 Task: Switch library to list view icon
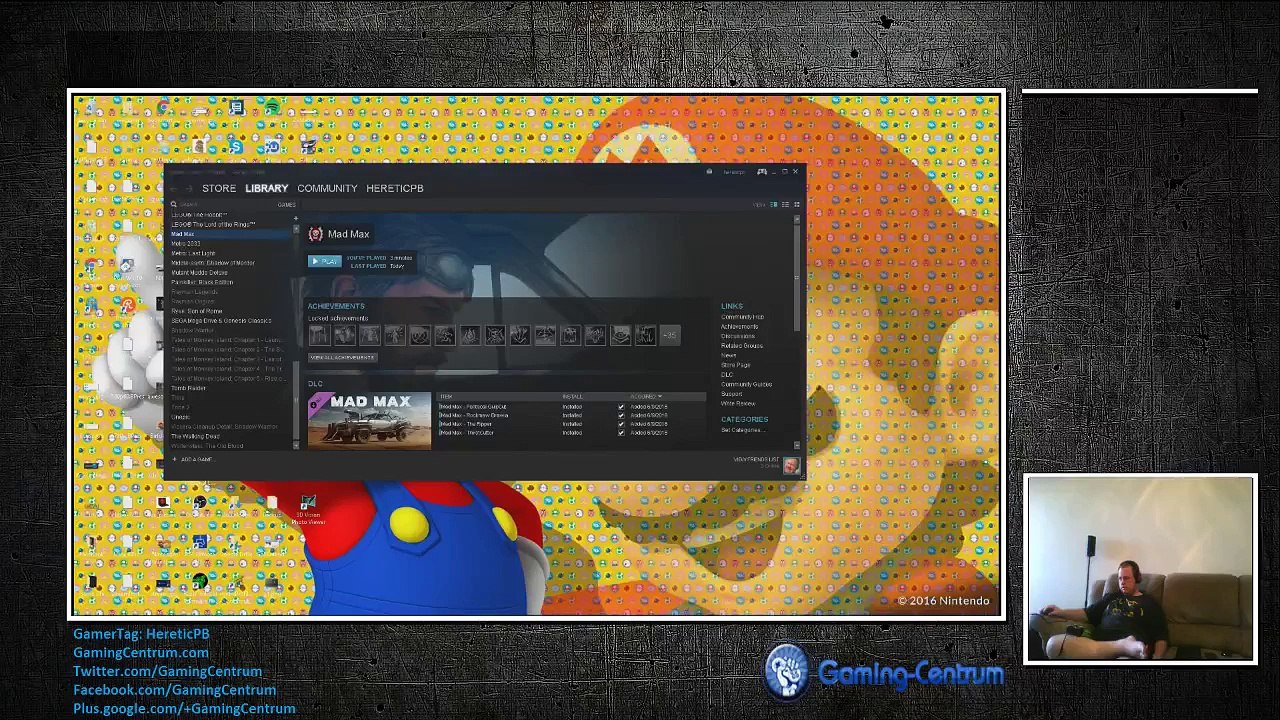pyautogui.click(x=785, y=205)
